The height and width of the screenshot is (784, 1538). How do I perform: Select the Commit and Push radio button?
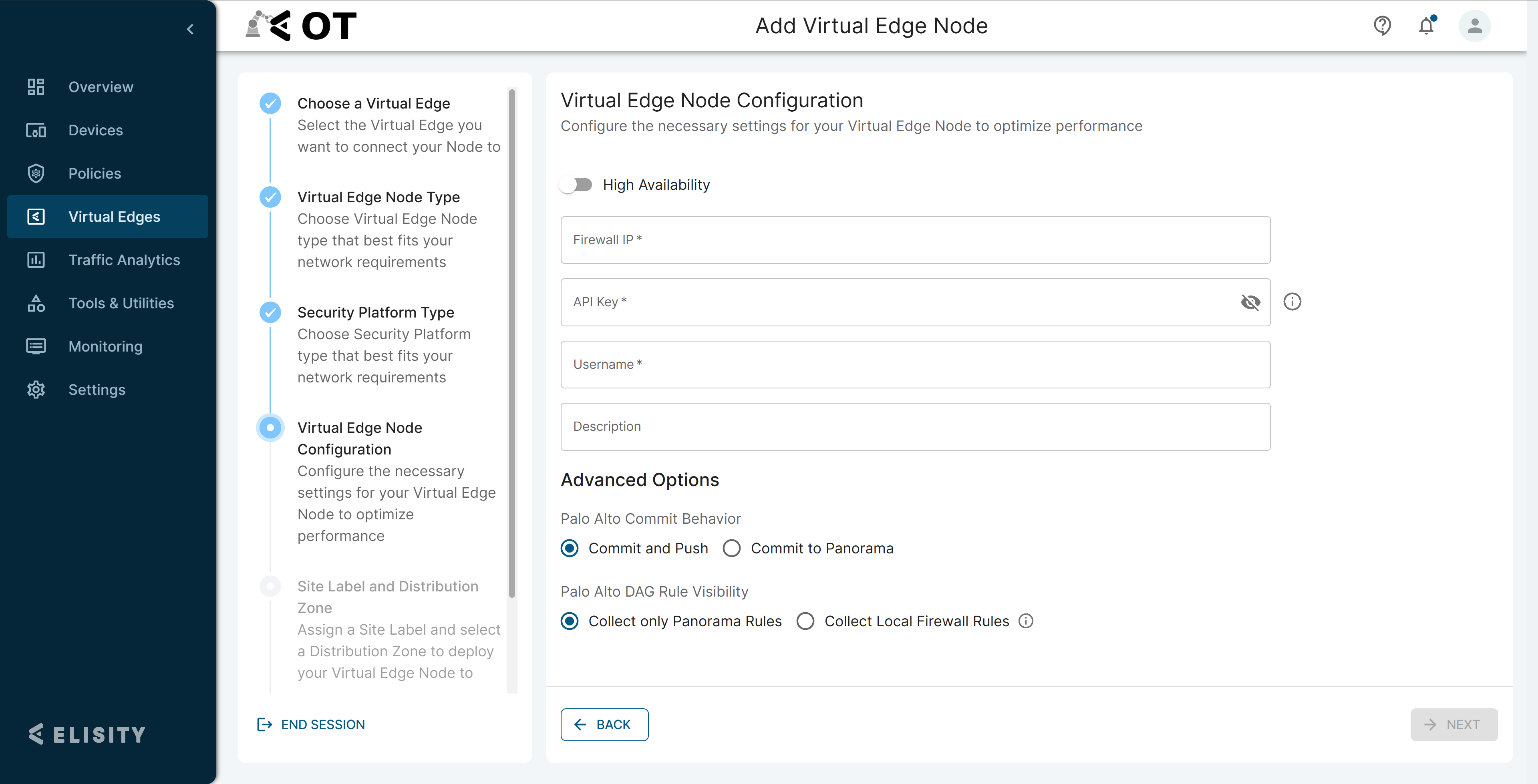(x=570, y=548)
